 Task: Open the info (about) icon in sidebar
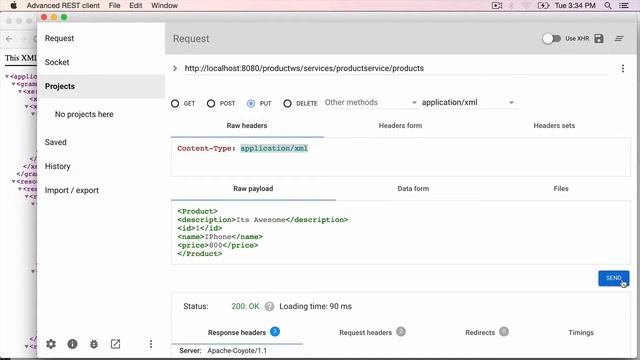coord(72,344)
